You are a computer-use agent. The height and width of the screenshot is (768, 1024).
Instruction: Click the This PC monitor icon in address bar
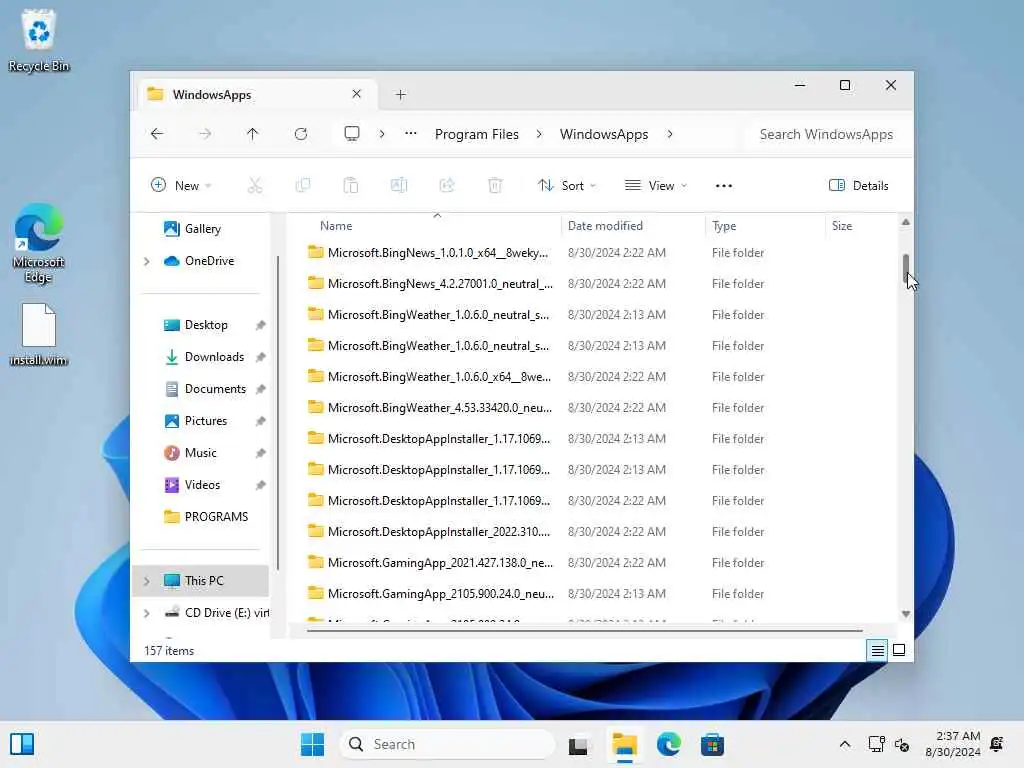click(x=352, y=134)
